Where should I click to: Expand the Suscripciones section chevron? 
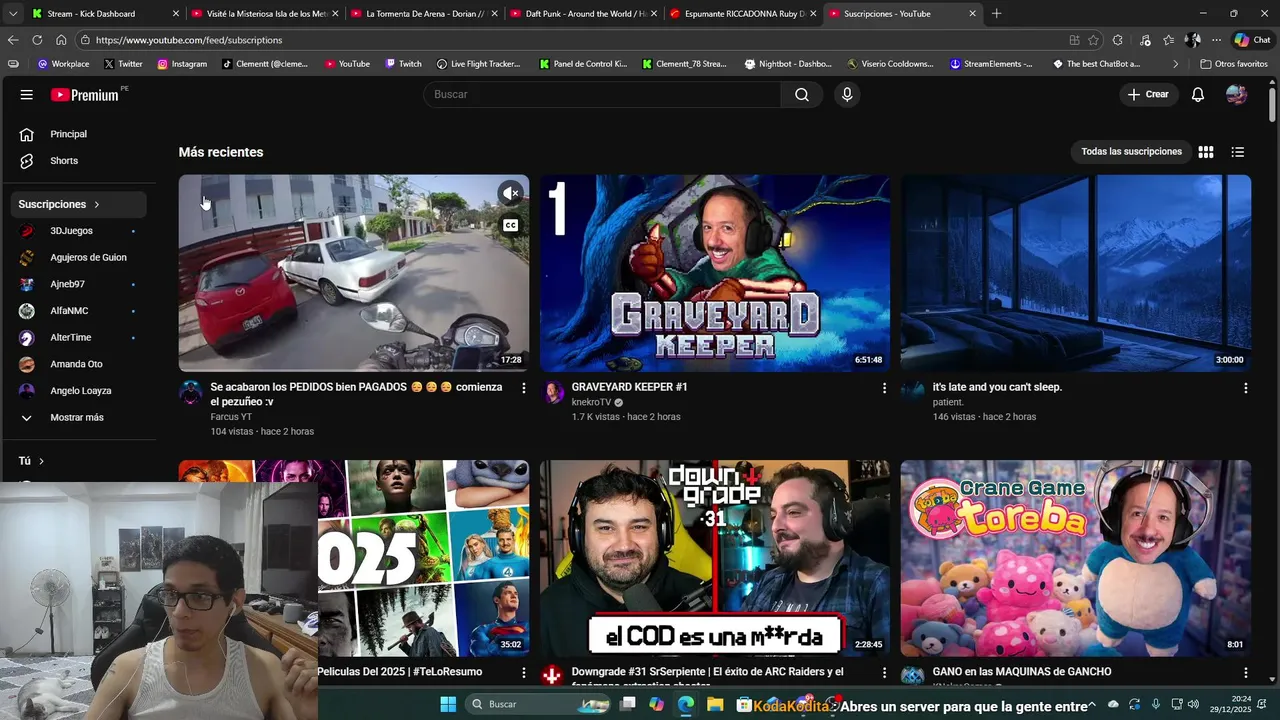(97, 204)
